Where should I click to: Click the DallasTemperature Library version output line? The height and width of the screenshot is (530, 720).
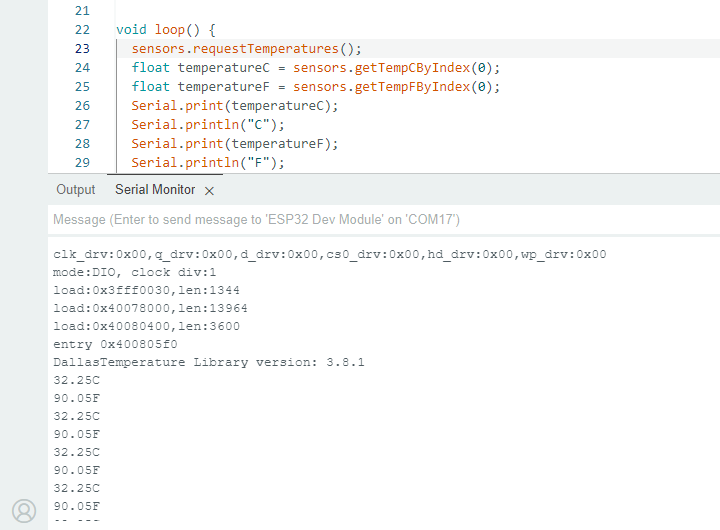pos(208,362)
